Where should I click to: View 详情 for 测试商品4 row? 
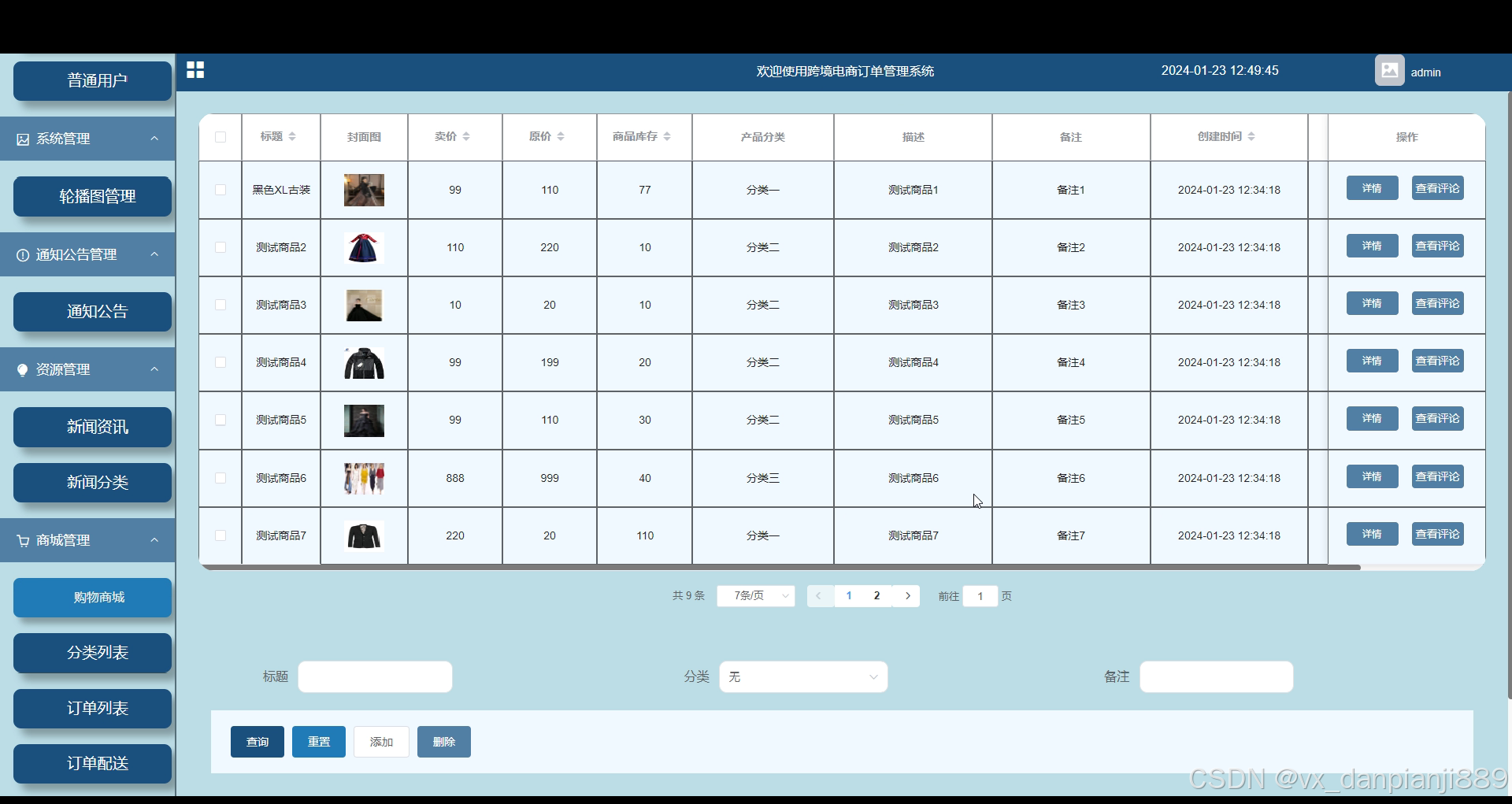(x=1373, y=361)
